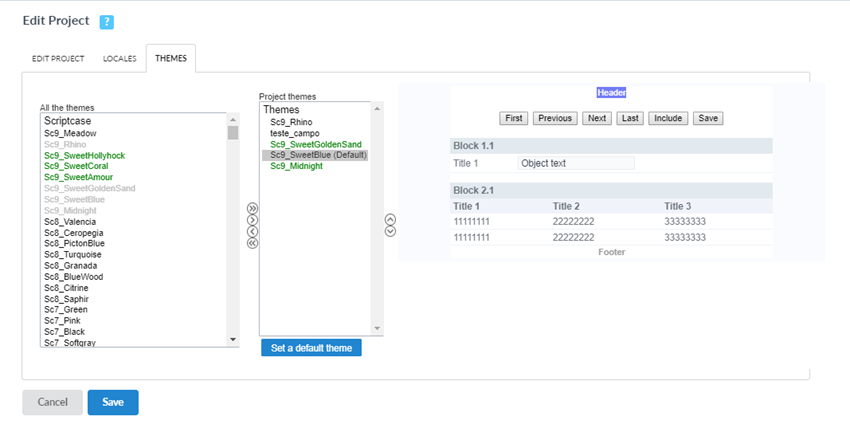Click the add-all themes double right arrow
The image size is (850, 440).
pyautogui.click(x=252, y=208)
